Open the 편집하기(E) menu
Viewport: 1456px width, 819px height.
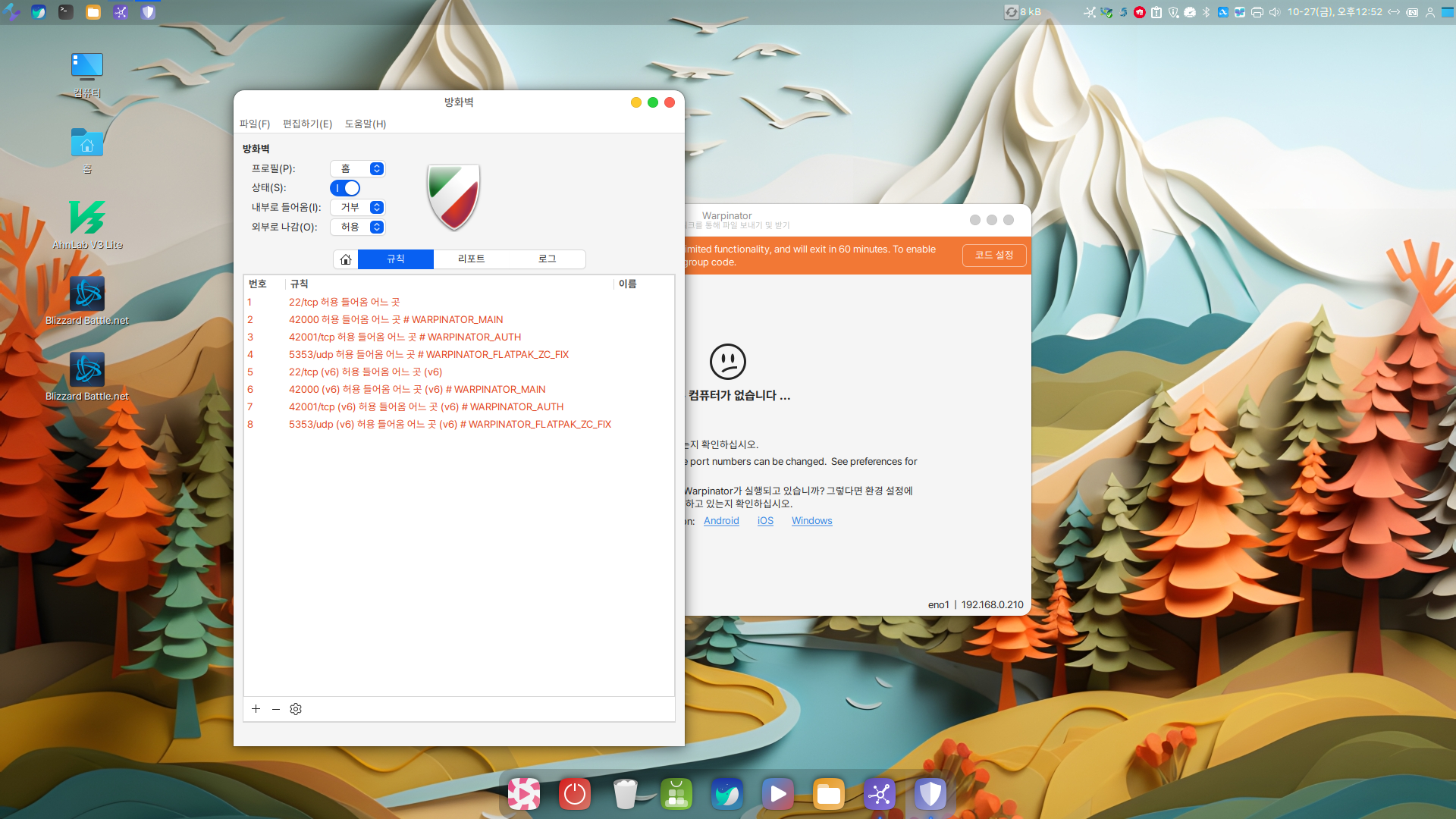(307, 124)
